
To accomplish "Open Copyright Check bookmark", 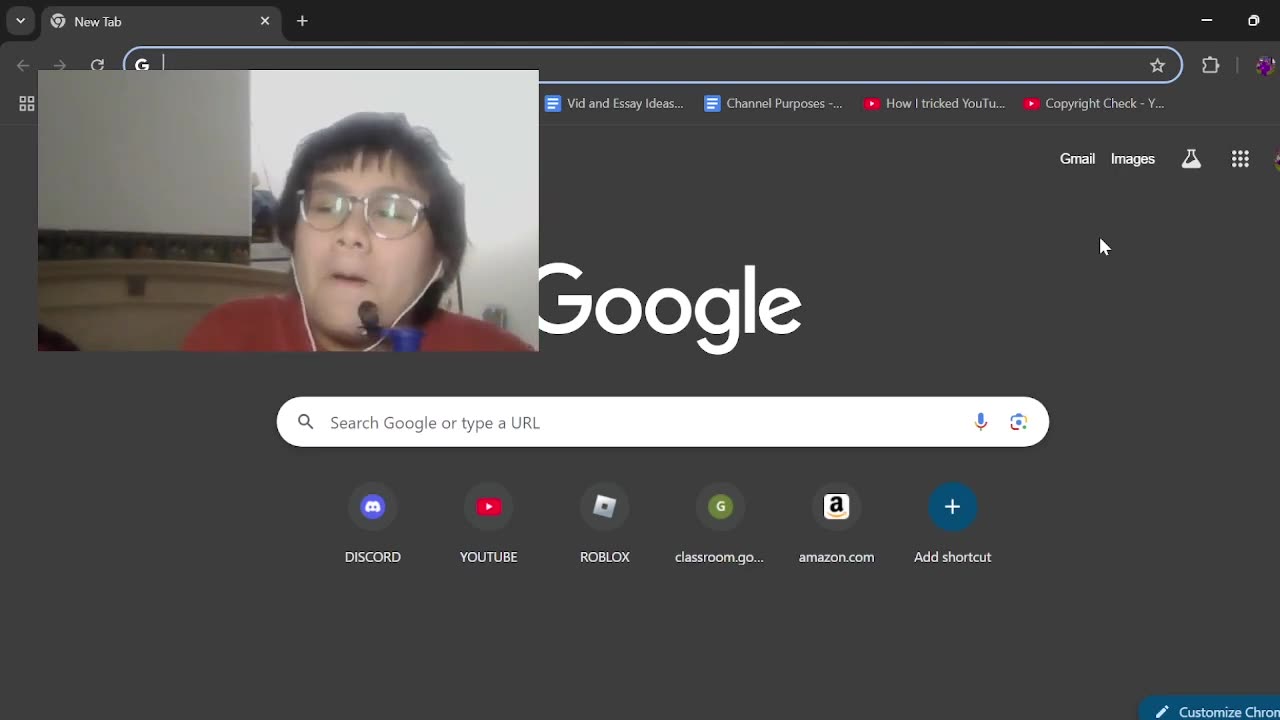I will (x=1094, y=103).
